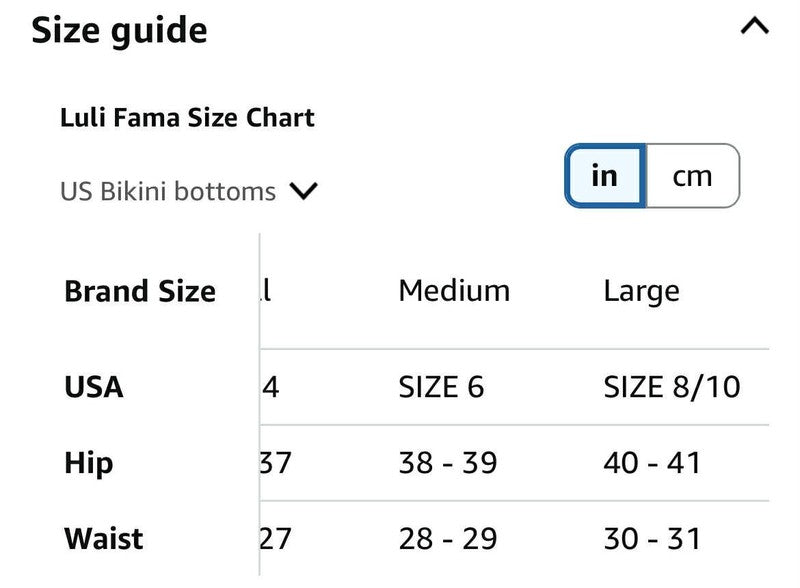The image size is (800, 588).
Task: Click the Brand Size row label
Action: click(140, 291)
